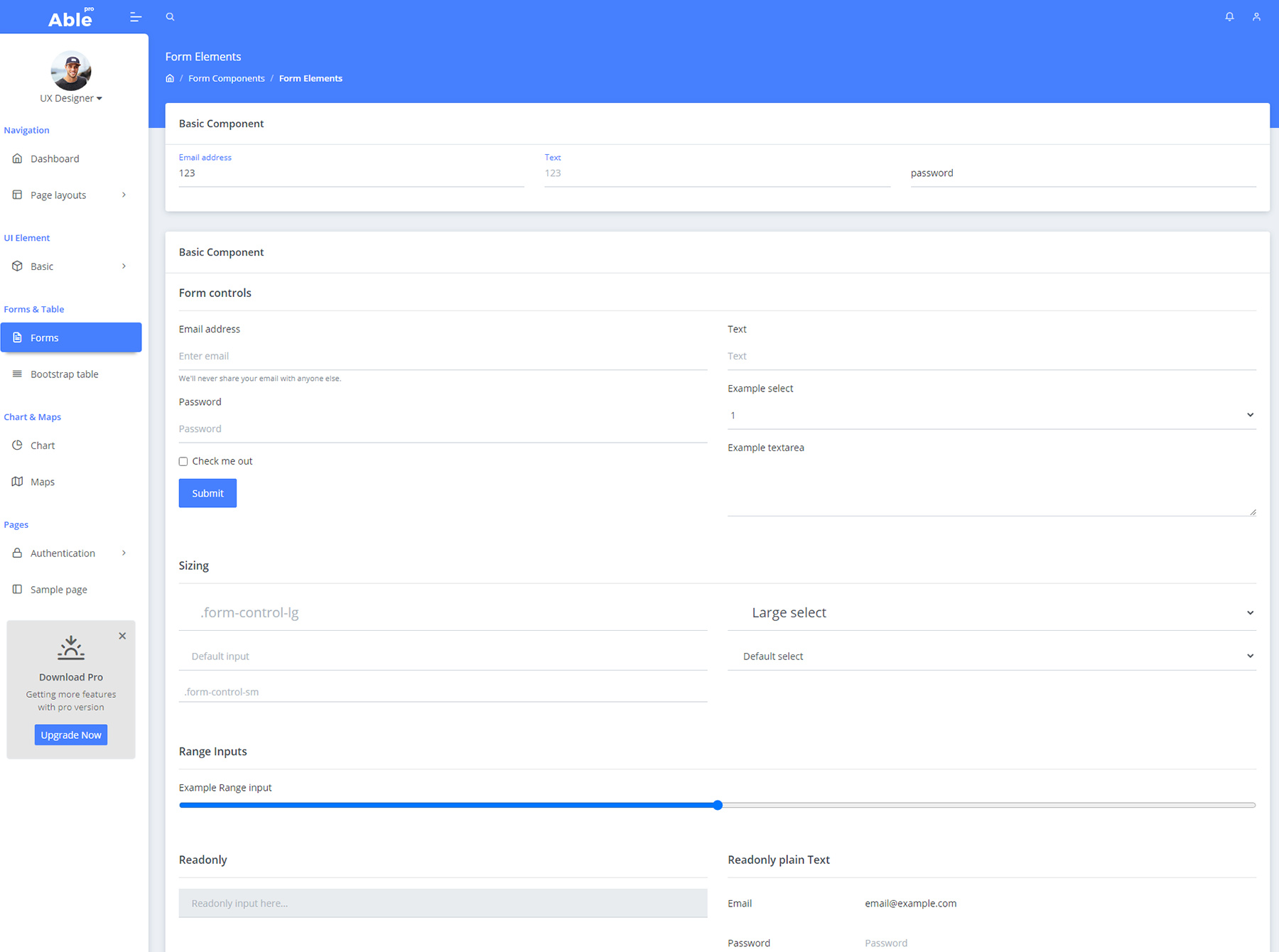Open the Default select dropdown
1279x952 pixels.
pos(991,656)
